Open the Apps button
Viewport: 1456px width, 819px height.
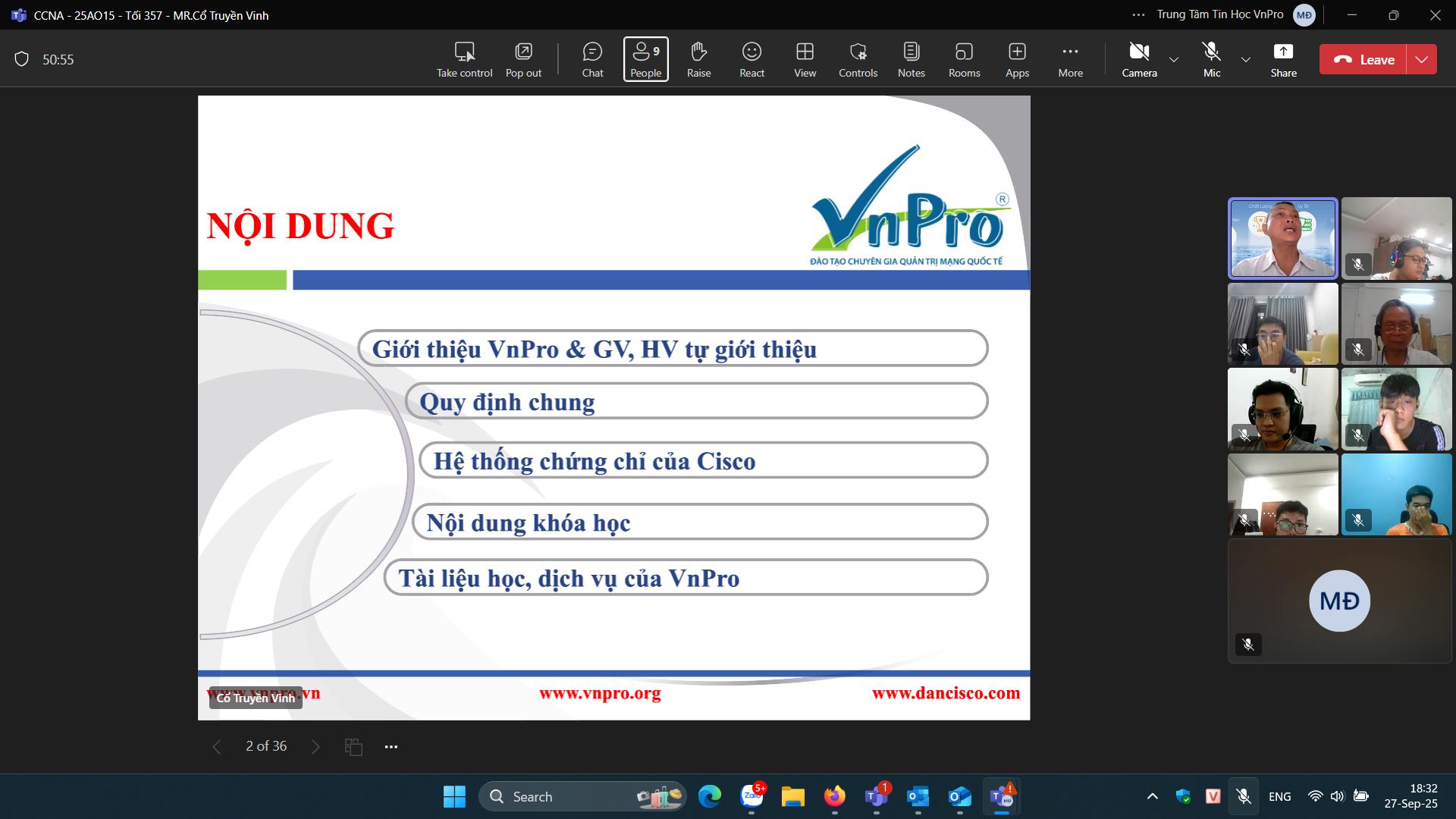tap(1017, 59)
